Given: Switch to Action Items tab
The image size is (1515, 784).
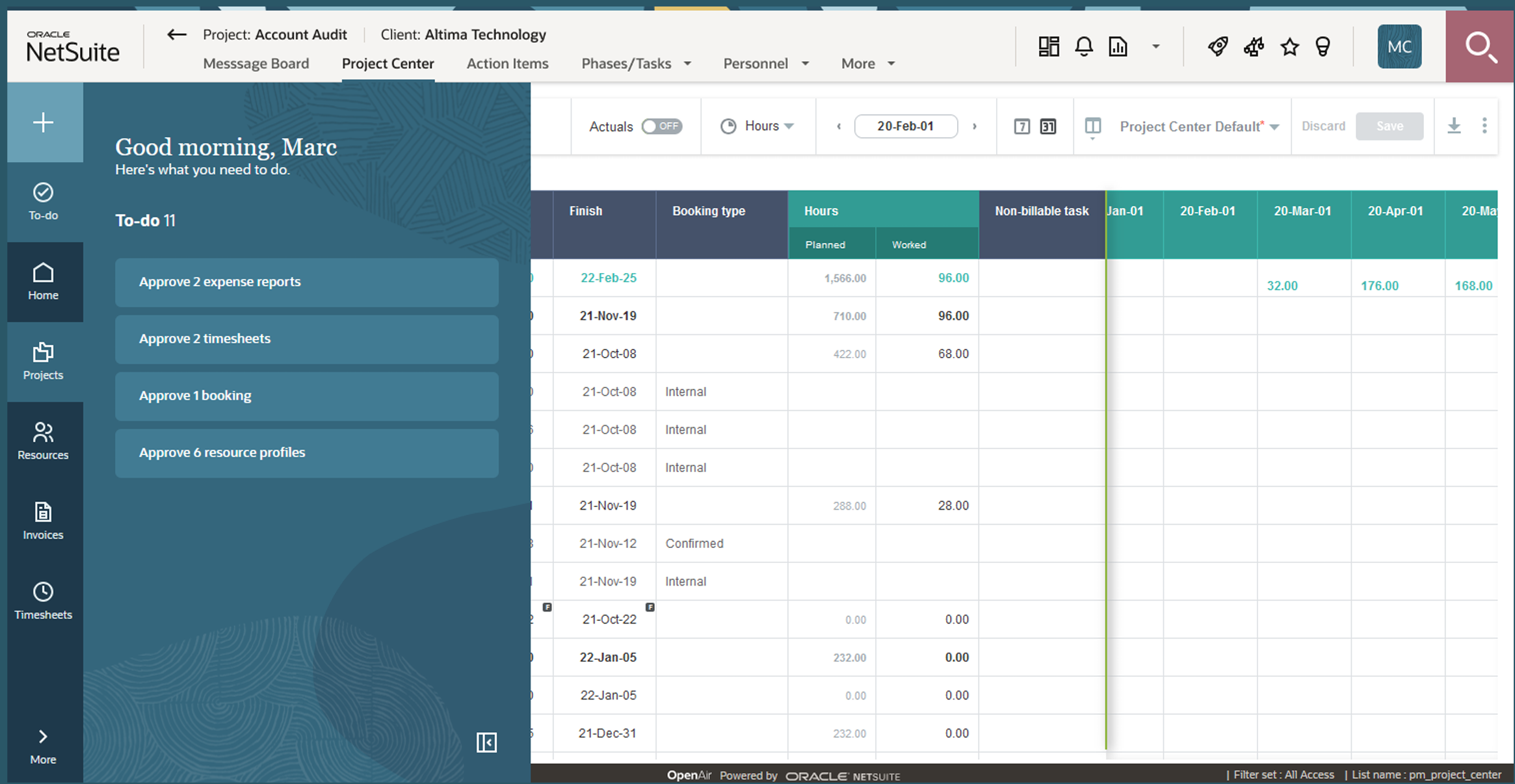Looking at the screenshot, I should coord(507,64).
